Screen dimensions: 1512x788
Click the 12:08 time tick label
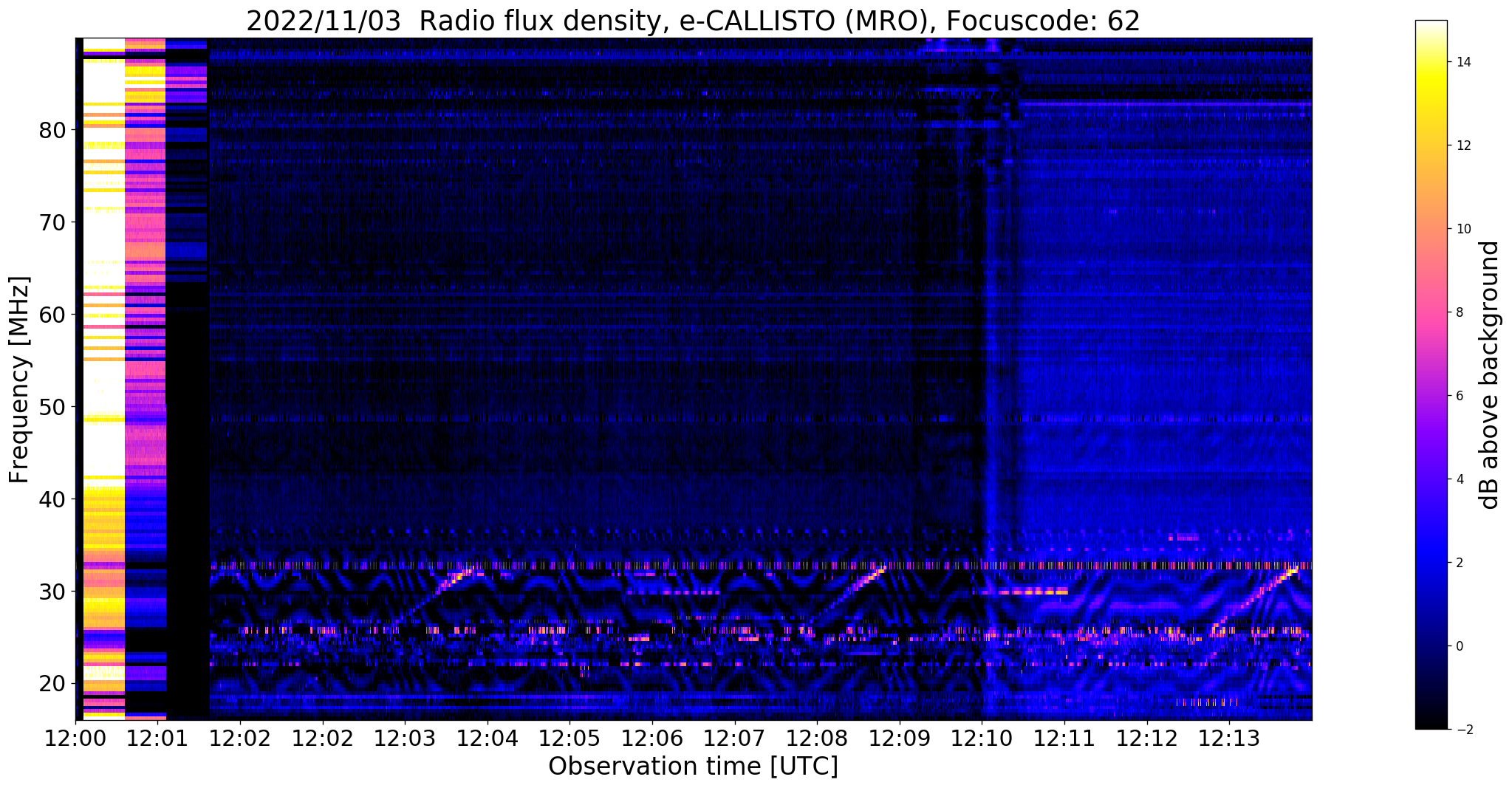(817, 738)
